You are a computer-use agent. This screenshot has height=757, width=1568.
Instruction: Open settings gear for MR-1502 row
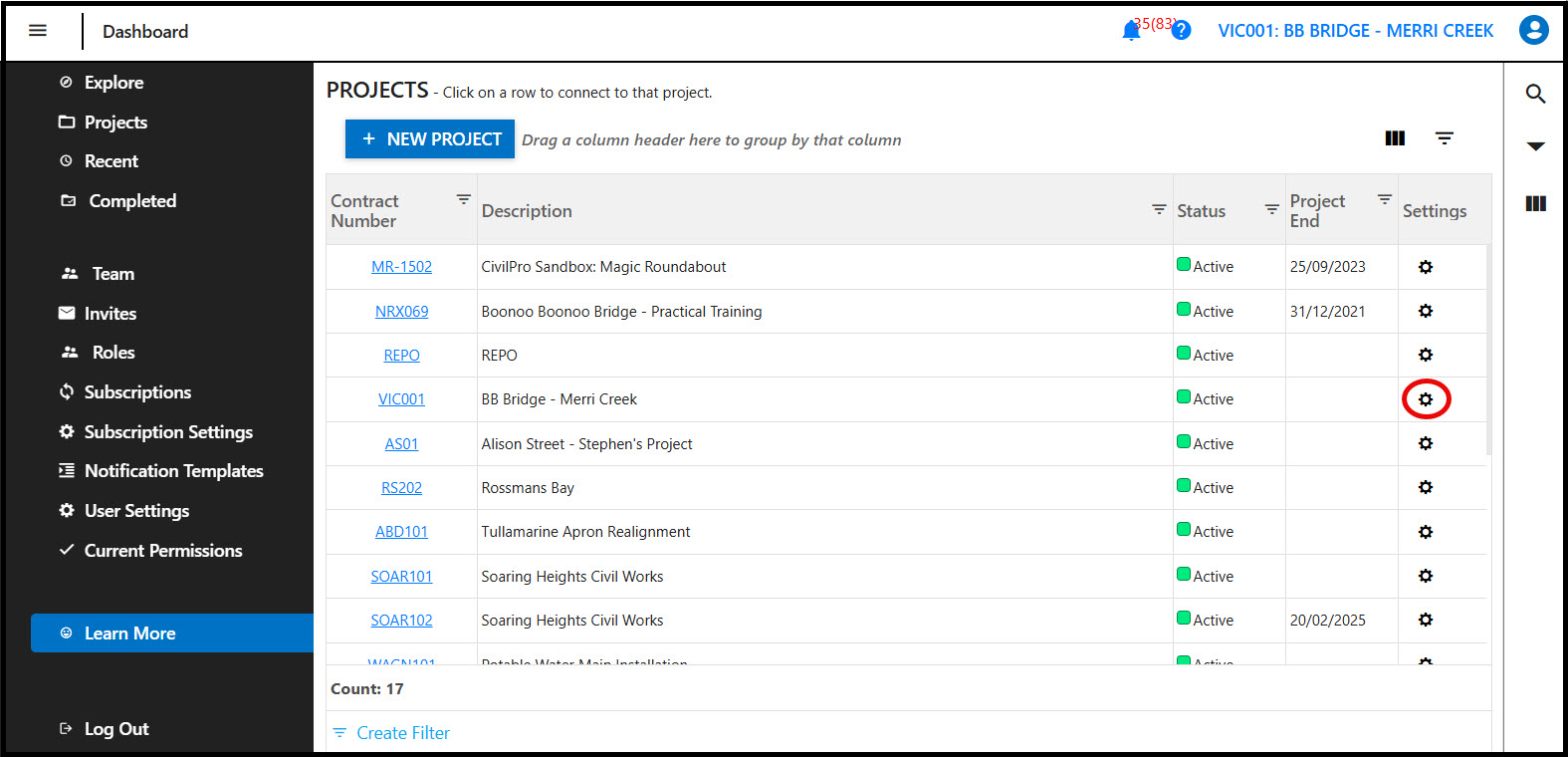click(1426, 267)
